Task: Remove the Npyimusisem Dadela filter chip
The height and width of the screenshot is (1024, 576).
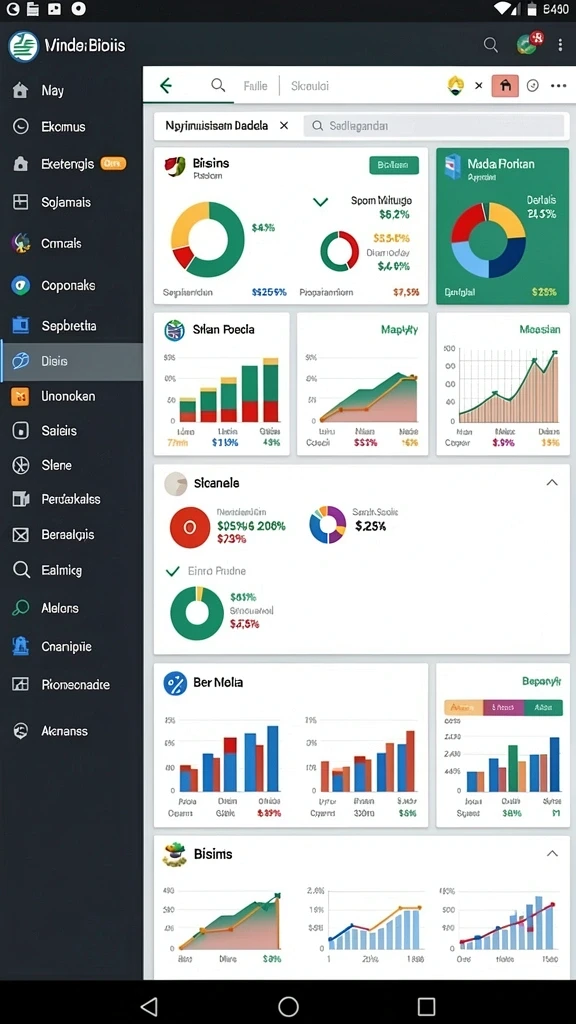Action: click(x=284, y=125)
